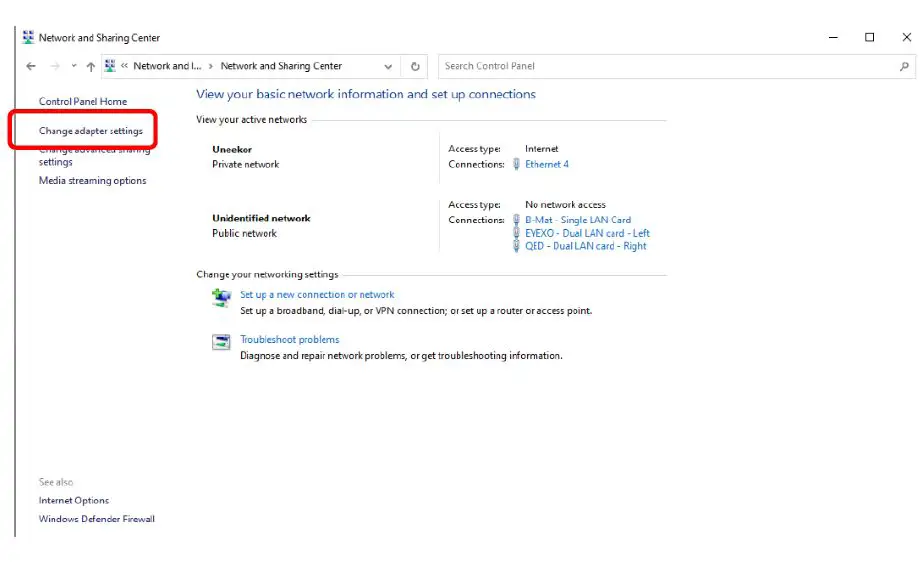Open Windows Defender Firewall

[x=97, y=519]
